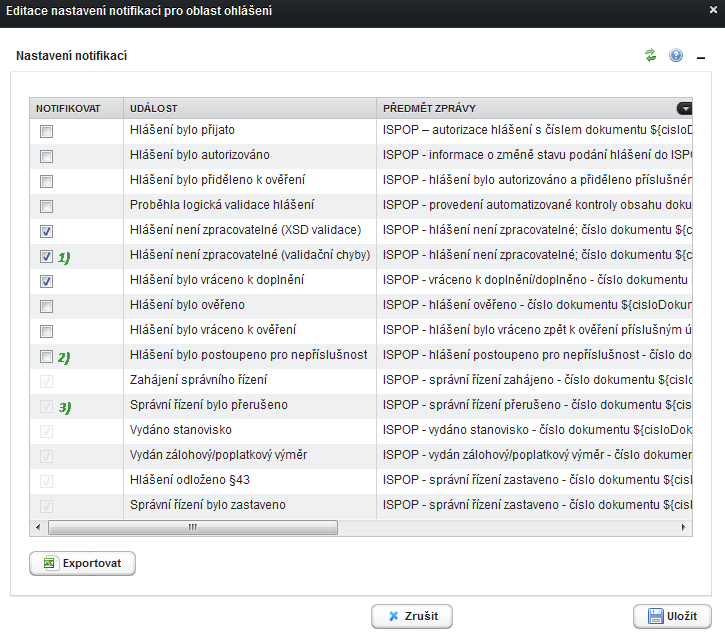This screenshot has width=725, height=635.
Task: Select Správní řízení bylo zastaveno event text
Action: [208, 505]
